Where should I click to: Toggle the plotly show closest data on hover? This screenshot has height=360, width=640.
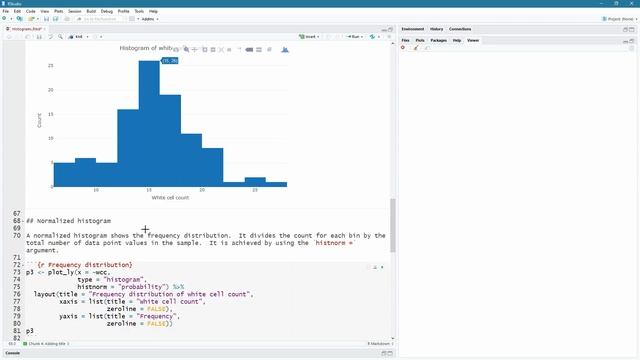coord(249,50)
